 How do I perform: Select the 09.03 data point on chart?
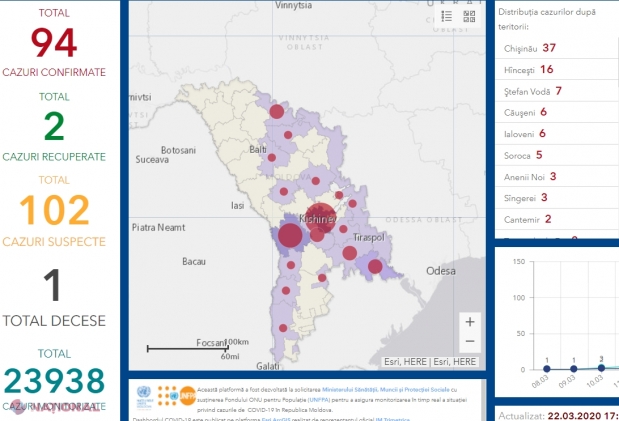coord(574,369)
